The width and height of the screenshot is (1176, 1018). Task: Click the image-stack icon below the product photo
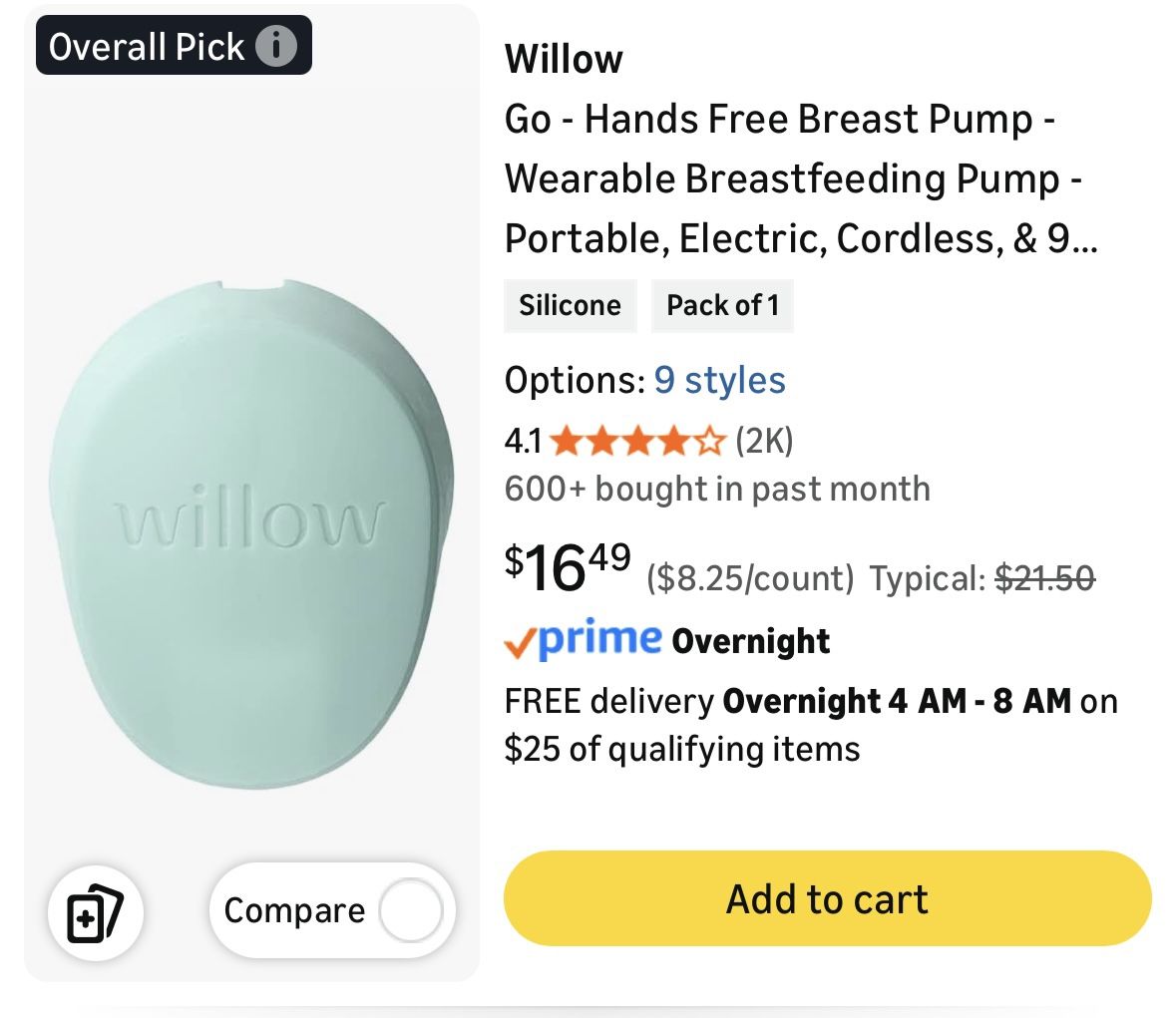tap(95, 911)
